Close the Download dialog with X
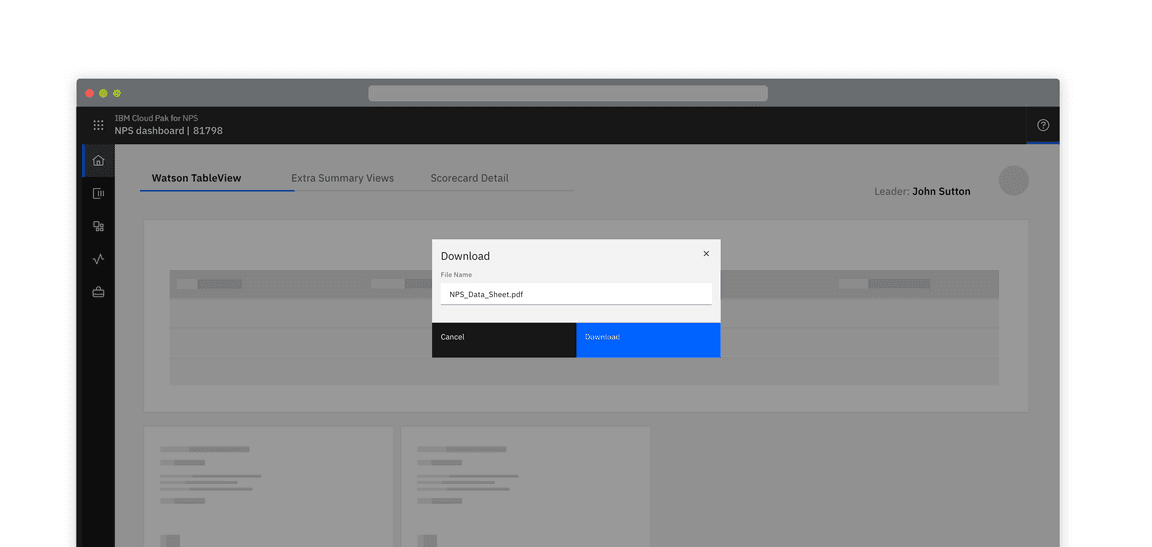This screenshot has height=547, width=1152. click(x=706, y=254)
